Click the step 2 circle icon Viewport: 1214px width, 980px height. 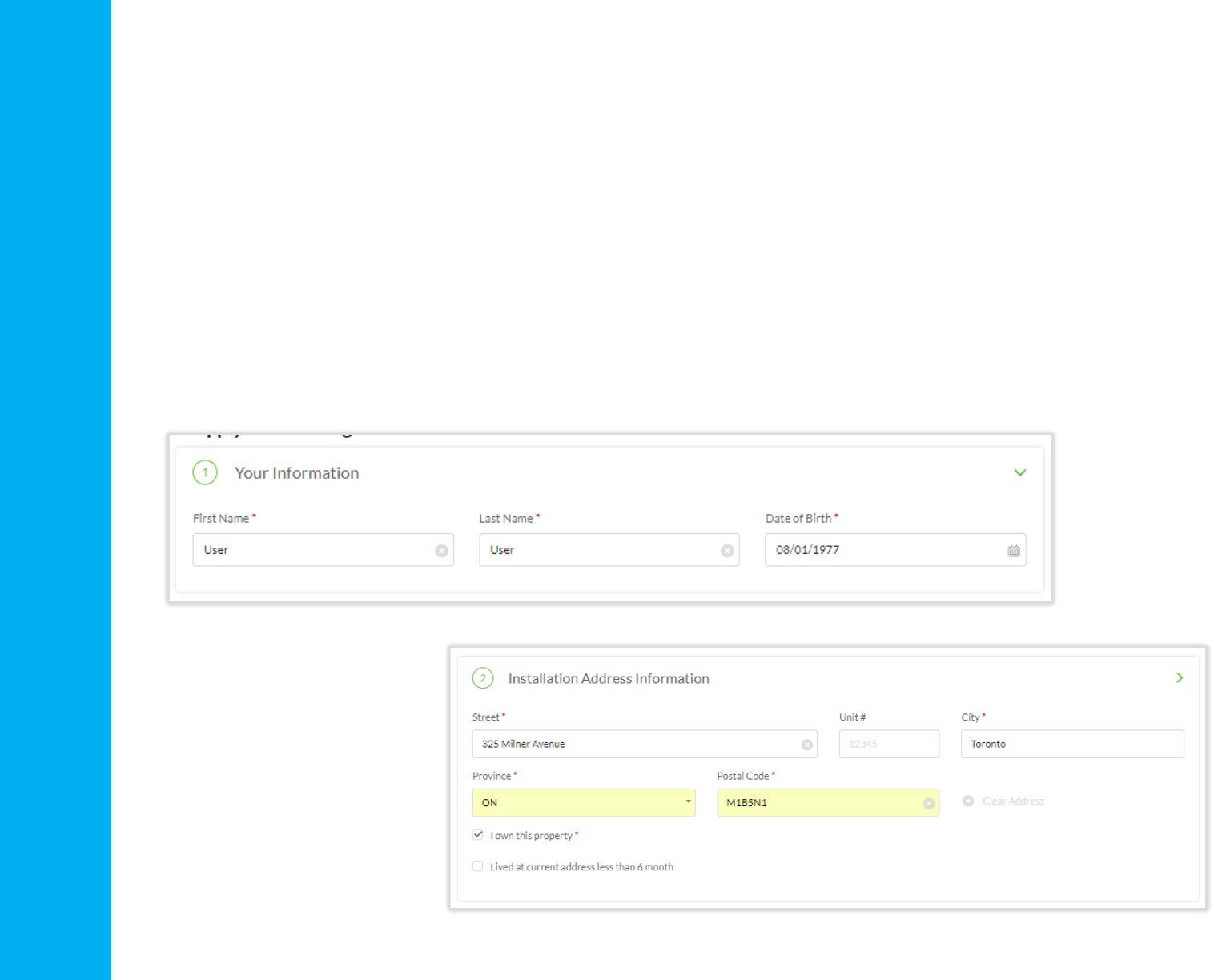point(483,678)
